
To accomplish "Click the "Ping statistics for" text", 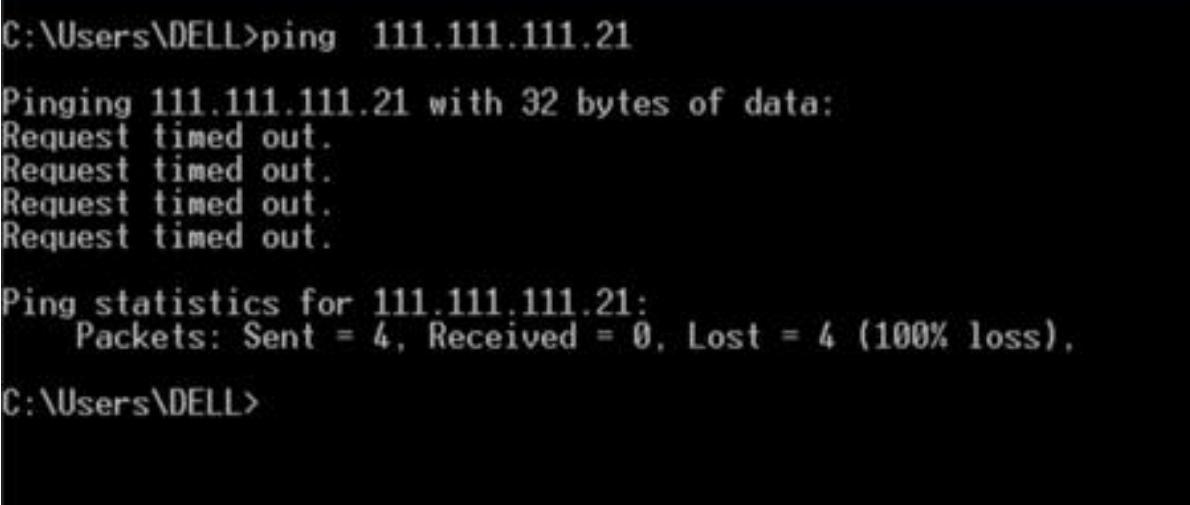I will click(178, 305).
